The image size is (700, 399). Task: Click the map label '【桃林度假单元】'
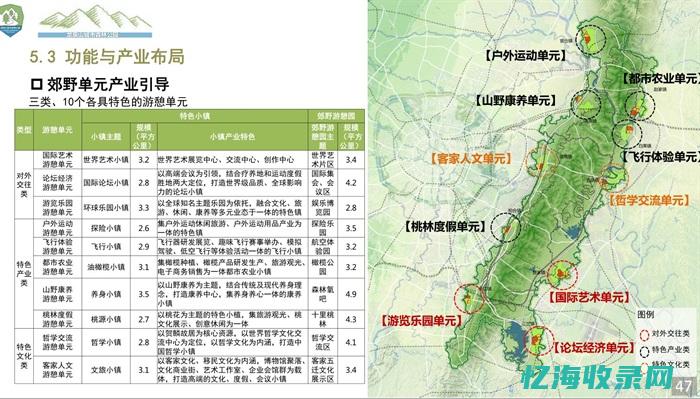pyautogui.click(x=445, y=226)
